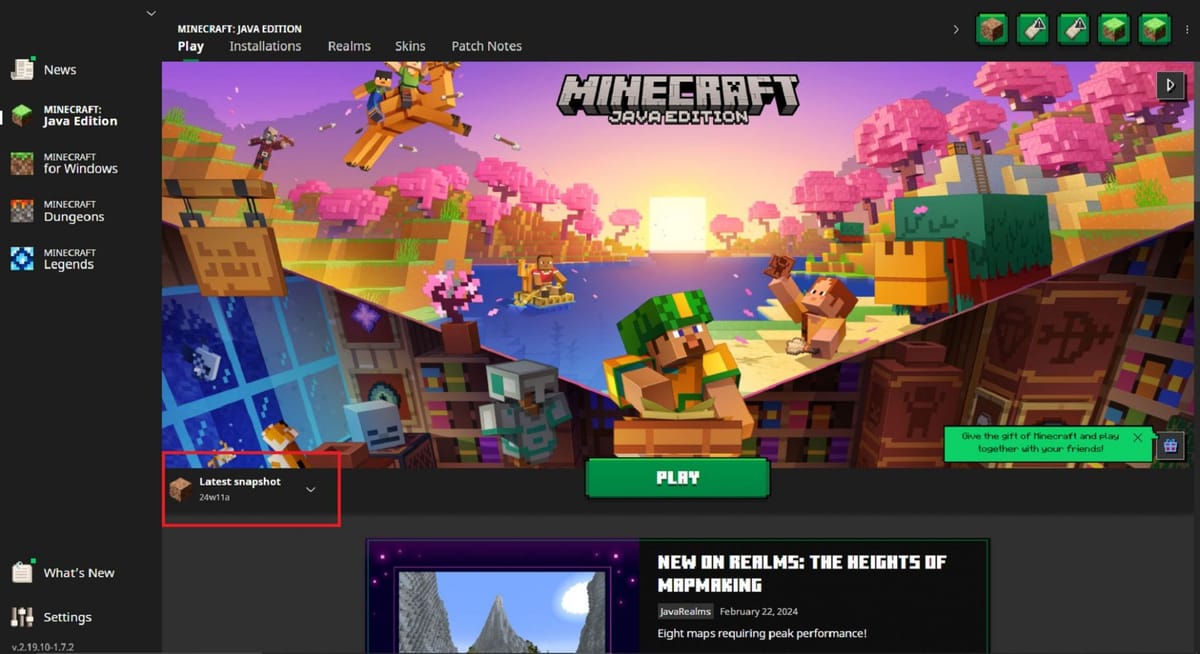1200x654 pixels.
Task: Click the rightmost grass block version icon
Action: click(x=1153, y=29)
